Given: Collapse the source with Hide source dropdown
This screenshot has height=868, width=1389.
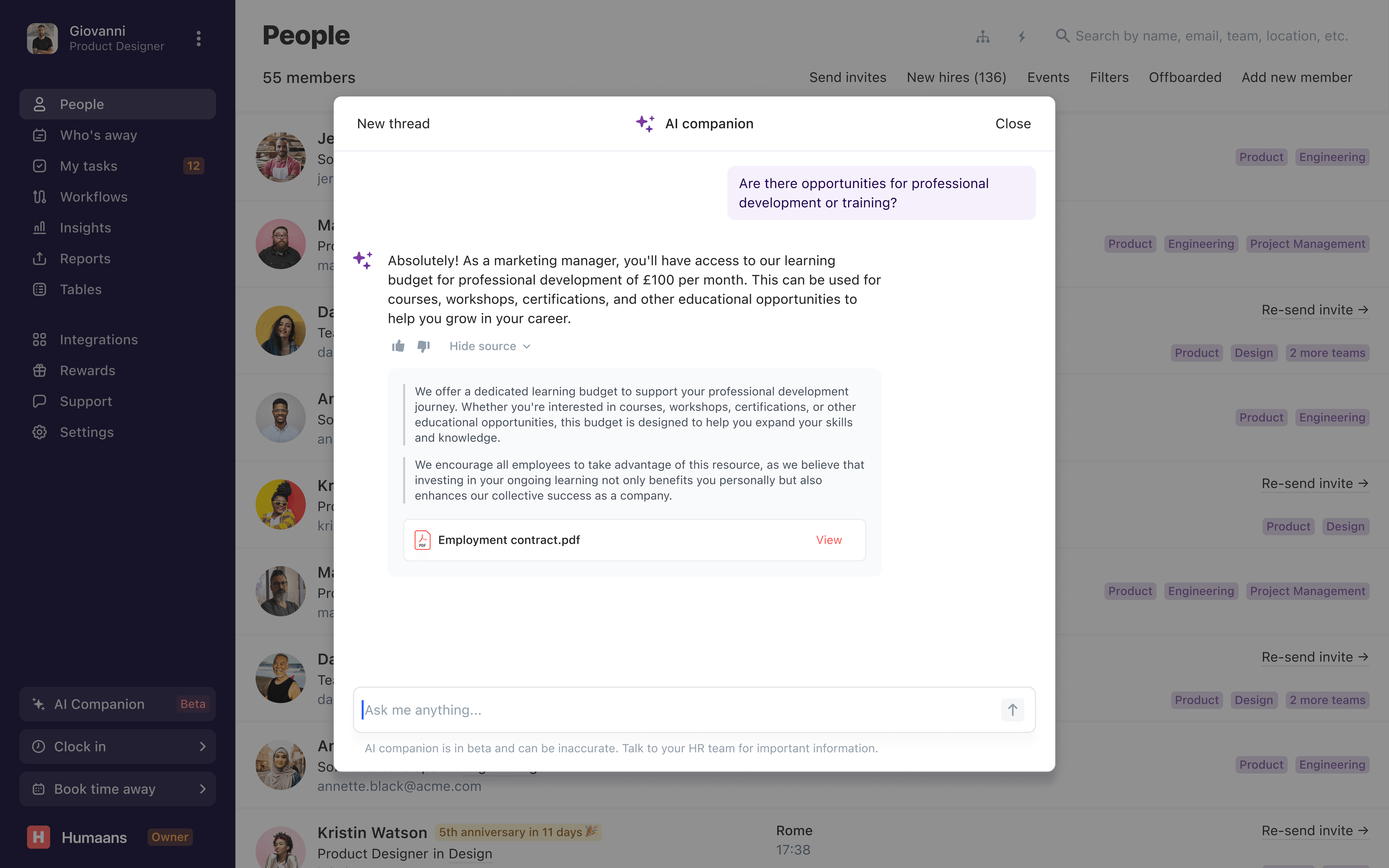Looking at the screenshot, I should click(x=488, y=345).
